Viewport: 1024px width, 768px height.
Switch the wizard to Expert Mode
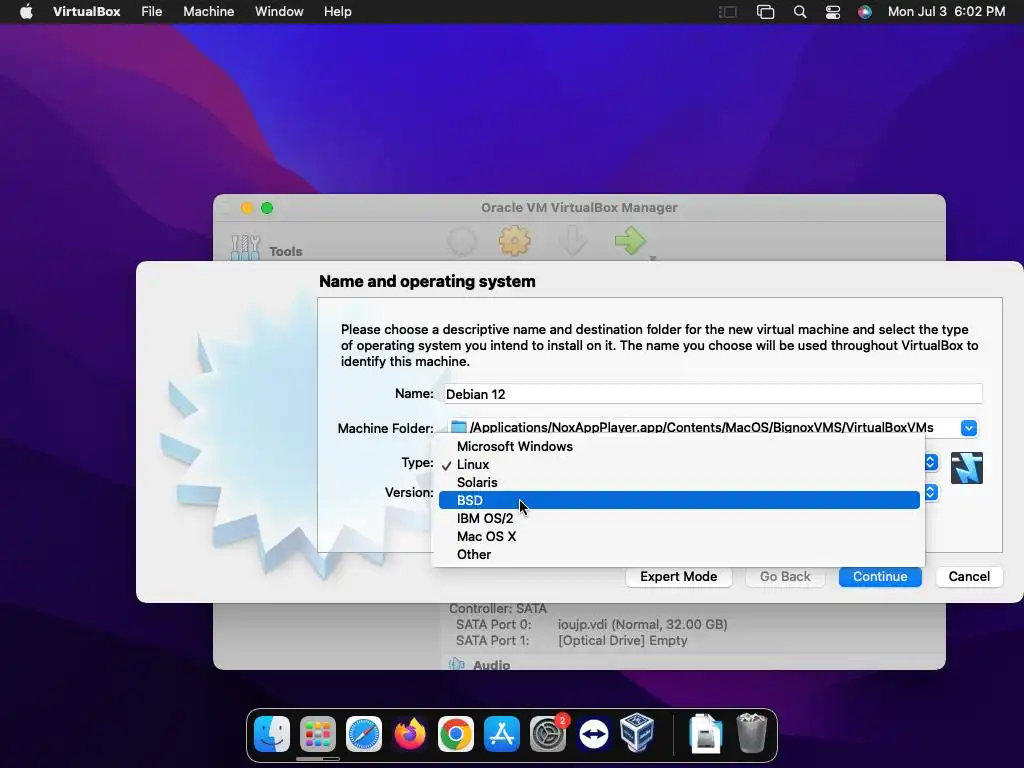tap(679, 577)
